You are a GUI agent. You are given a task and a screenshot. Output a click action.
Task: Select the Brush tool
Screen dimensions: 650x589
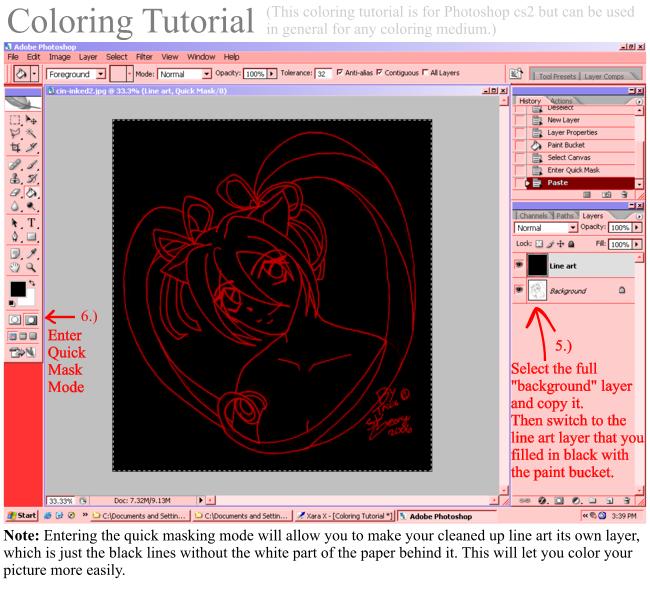31,165
